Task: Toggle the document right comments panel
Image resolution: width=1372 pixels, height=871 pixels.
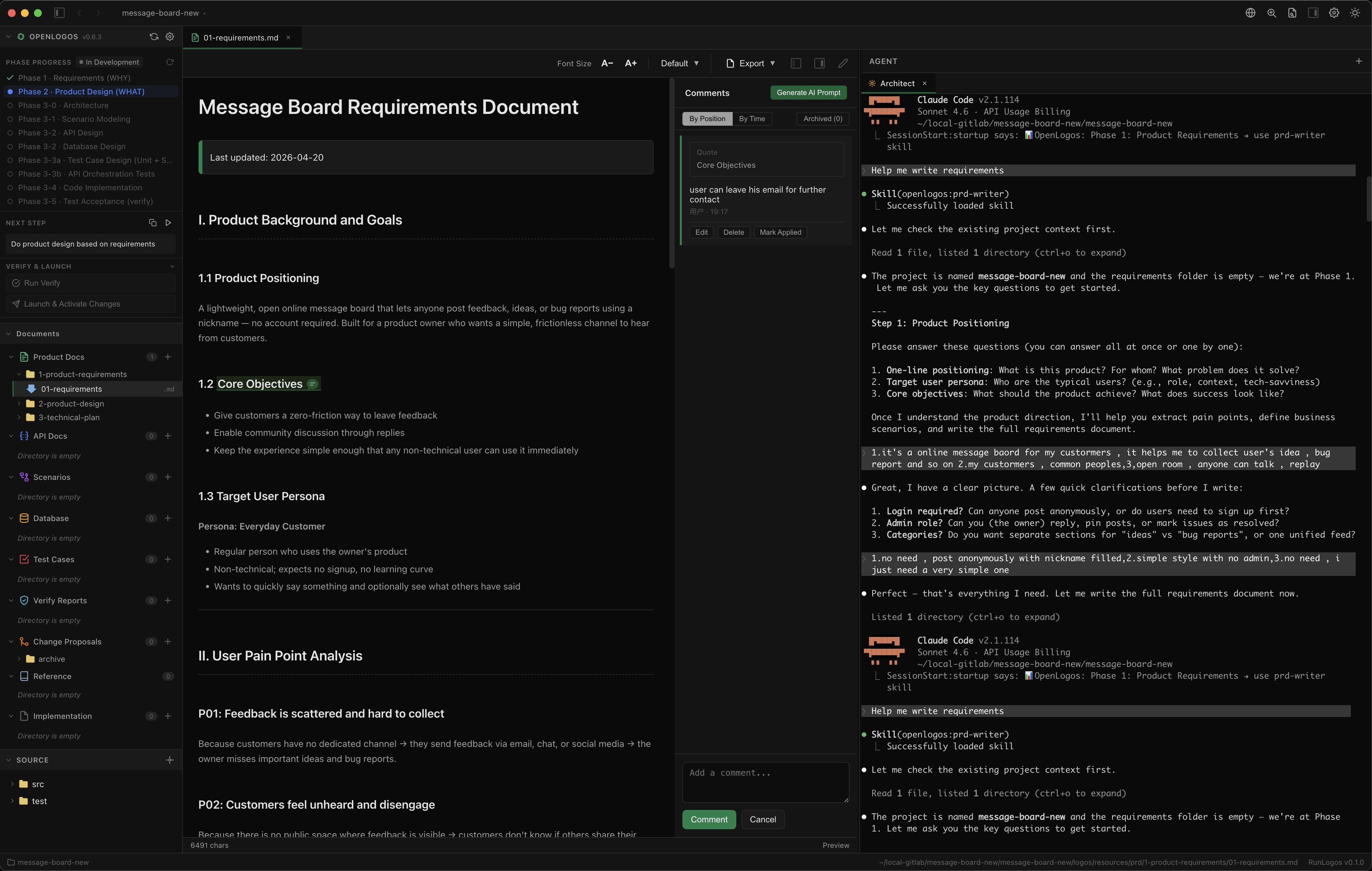Action: [x=819, y=63]
